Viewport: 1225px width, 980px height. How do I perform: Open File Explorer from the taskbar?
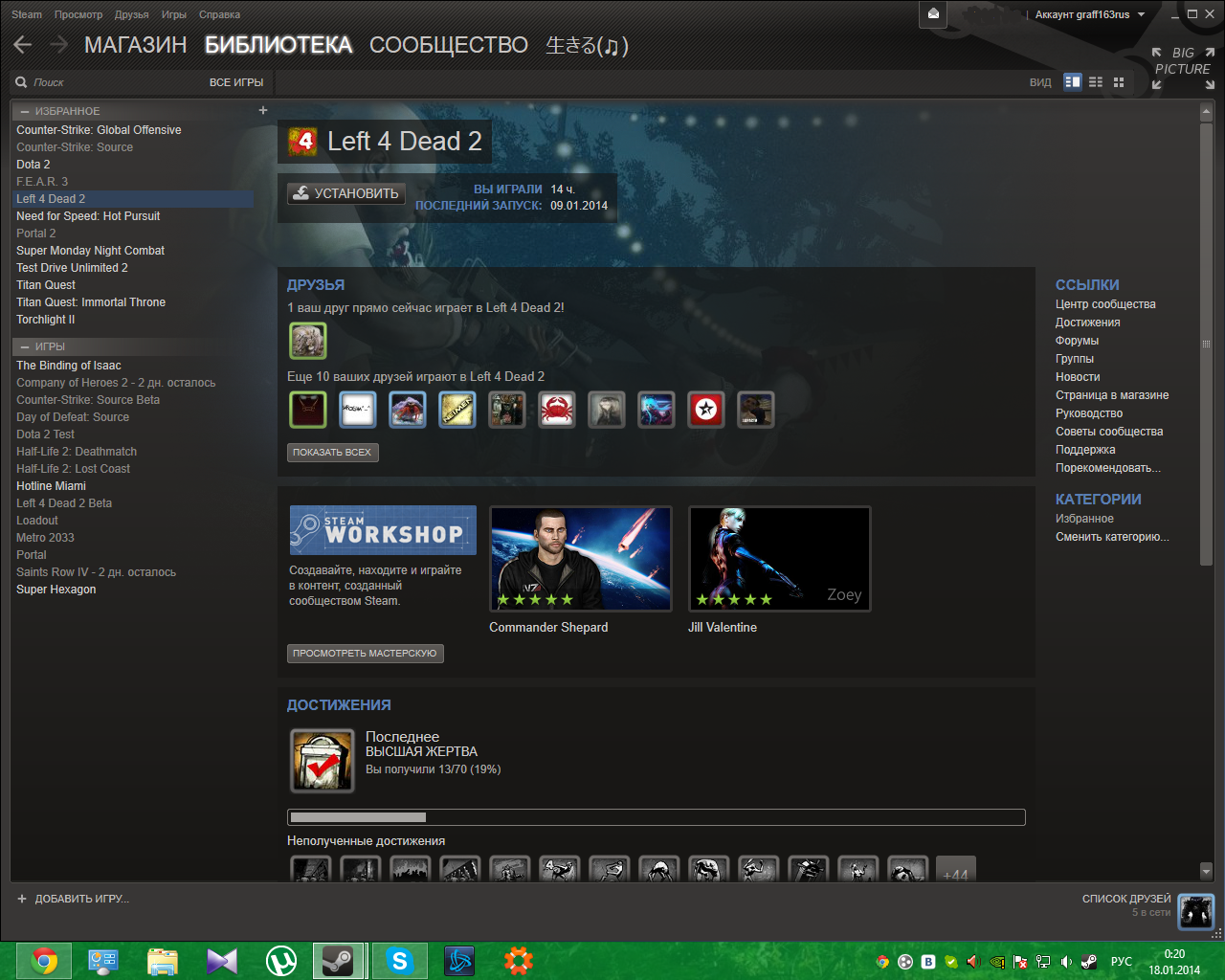tap(163, 961)
